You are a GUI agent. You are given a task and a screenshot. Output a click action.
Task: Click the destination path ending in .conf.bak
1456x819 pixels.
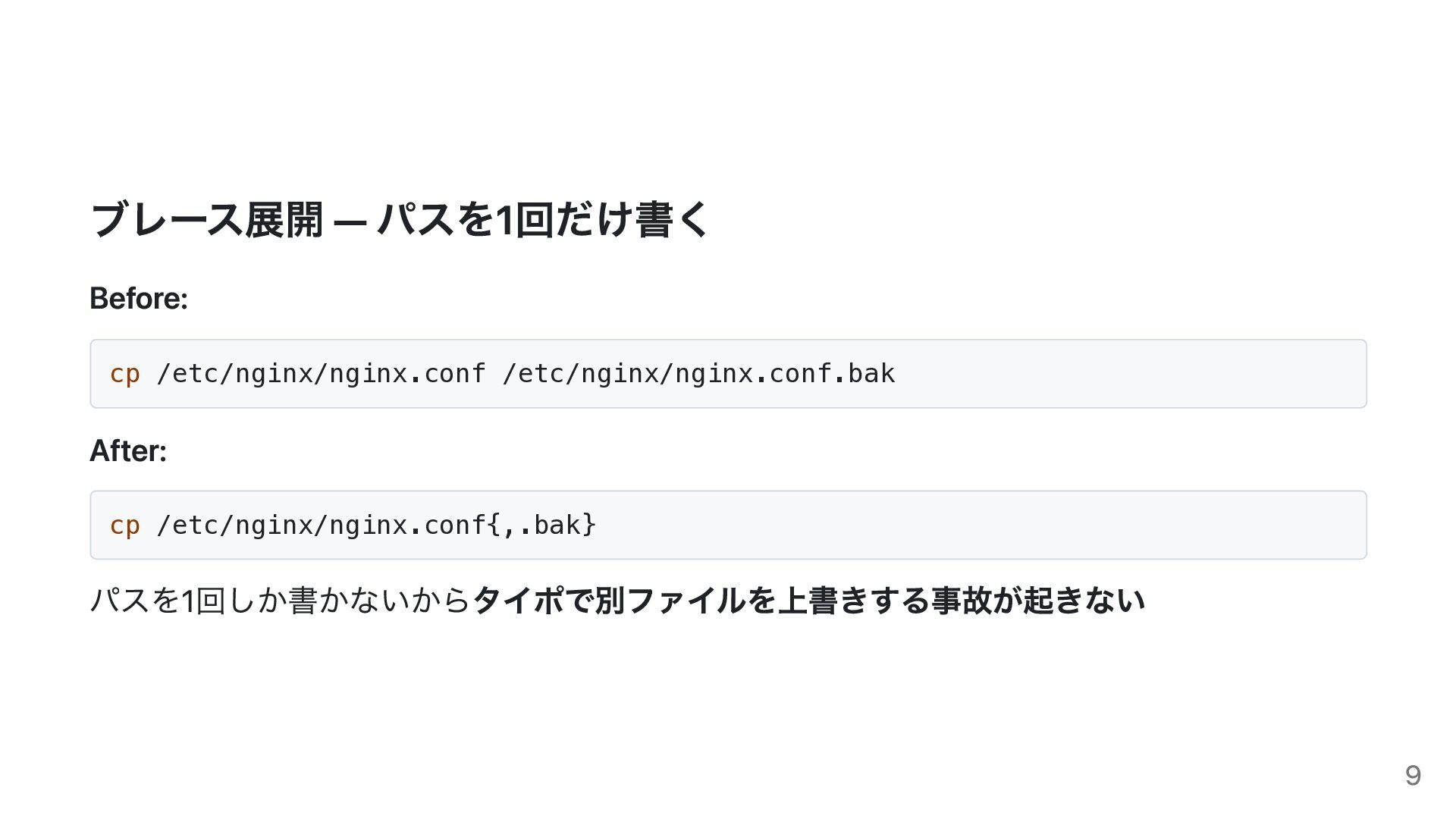tap(698, 374)
